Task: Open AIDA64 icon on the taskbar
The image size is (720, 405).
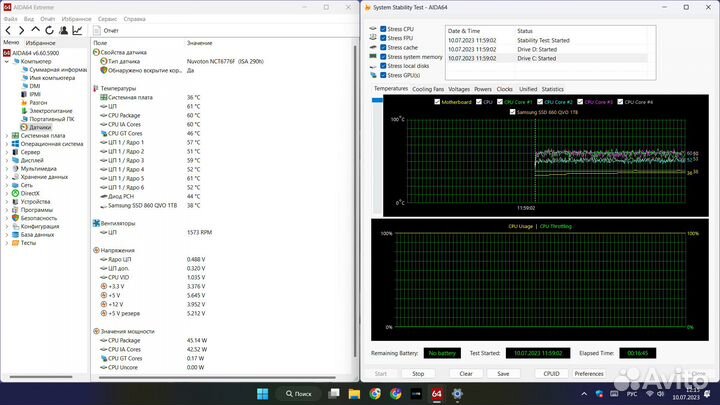Action: 437,394
